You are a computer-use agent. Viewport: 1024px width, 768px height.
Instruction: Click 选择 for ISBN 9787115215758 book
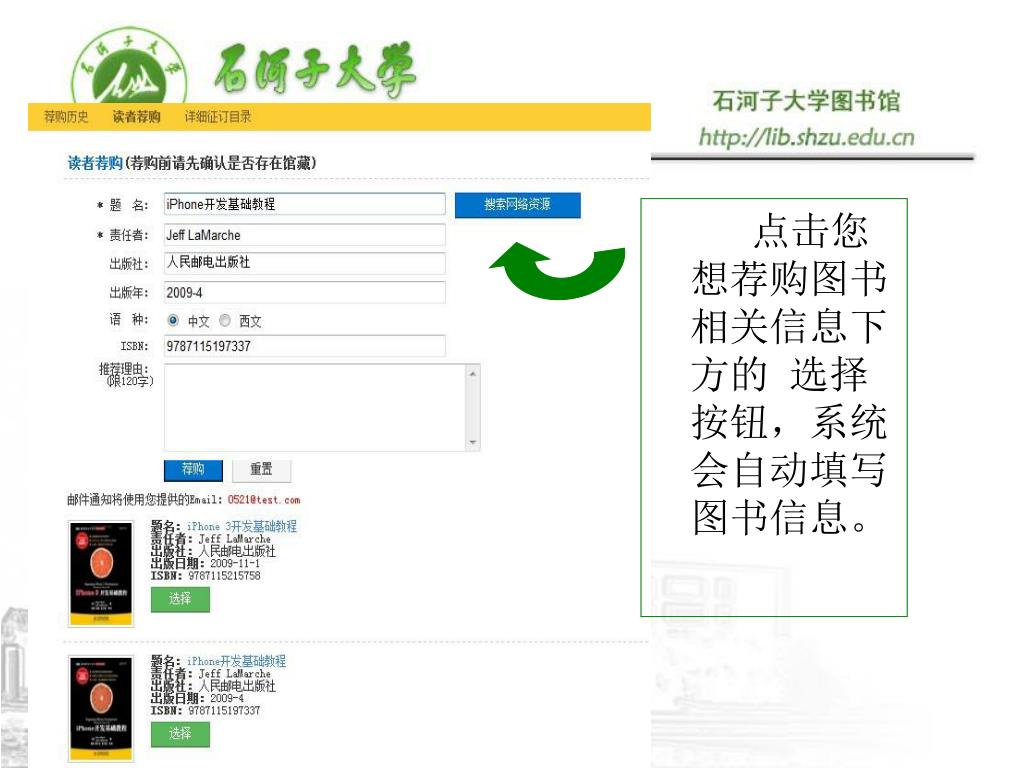(180, 599)
